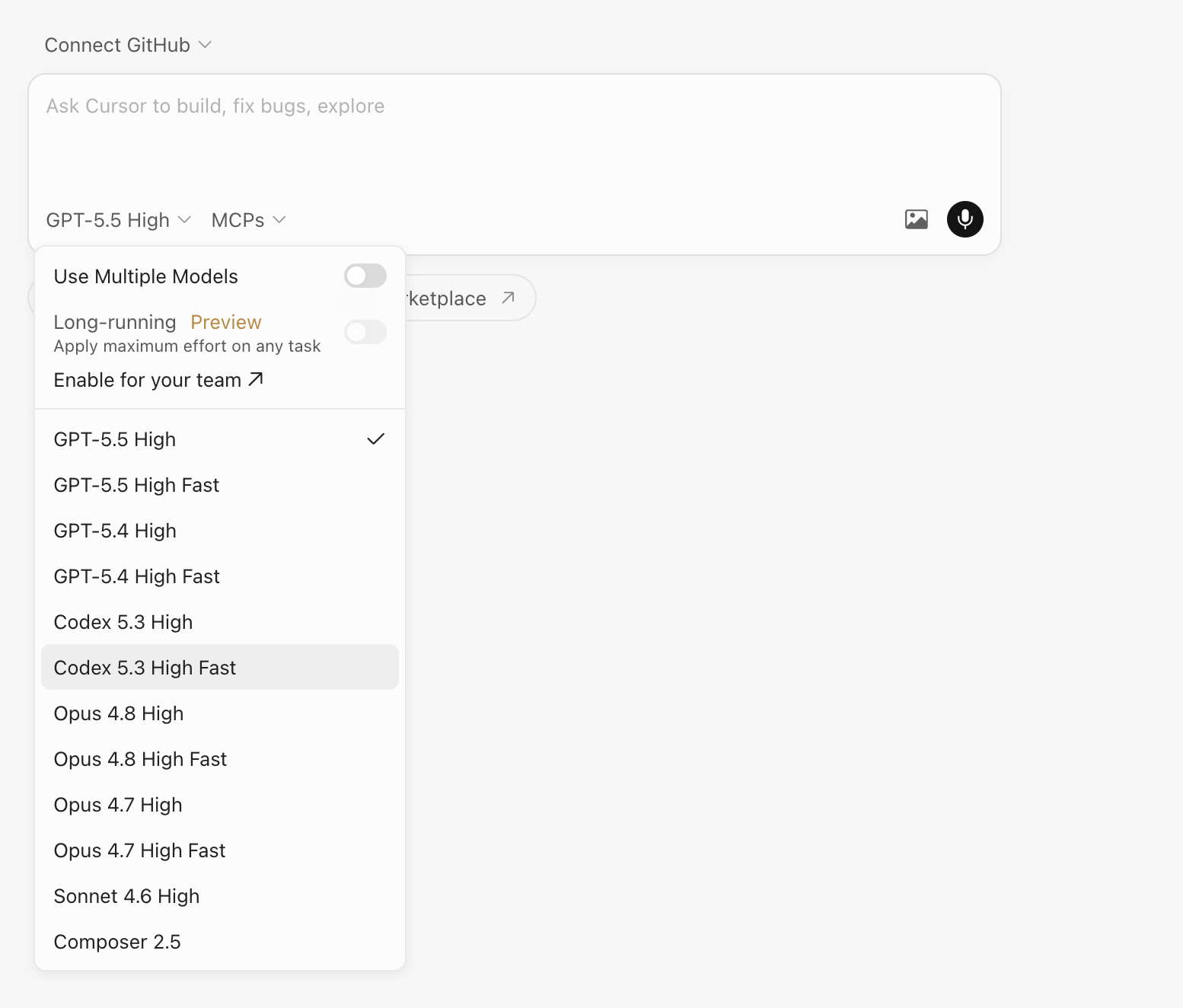Collapse the GPT-5.5 High model selector
1183x1008 pixels.
[119, 220]
